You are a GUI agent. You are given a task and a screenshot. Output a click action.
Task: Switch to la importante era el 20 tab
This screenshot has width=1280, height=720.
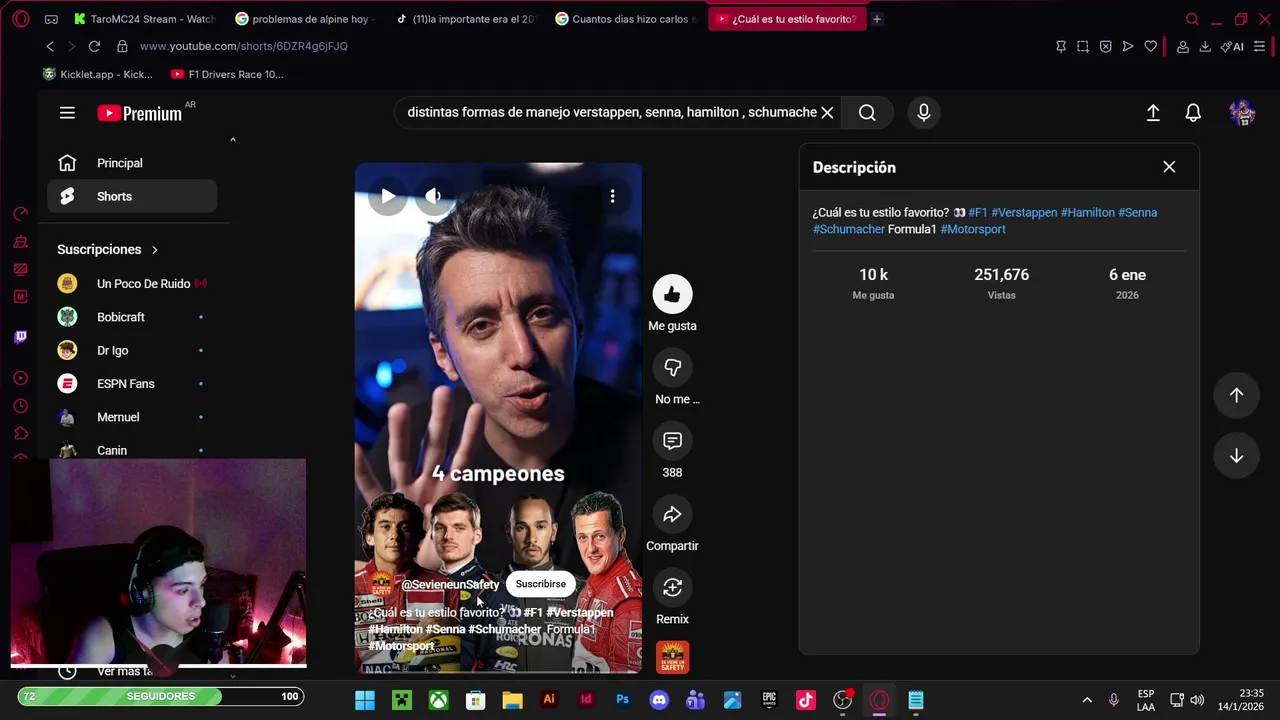click(465, 19)
